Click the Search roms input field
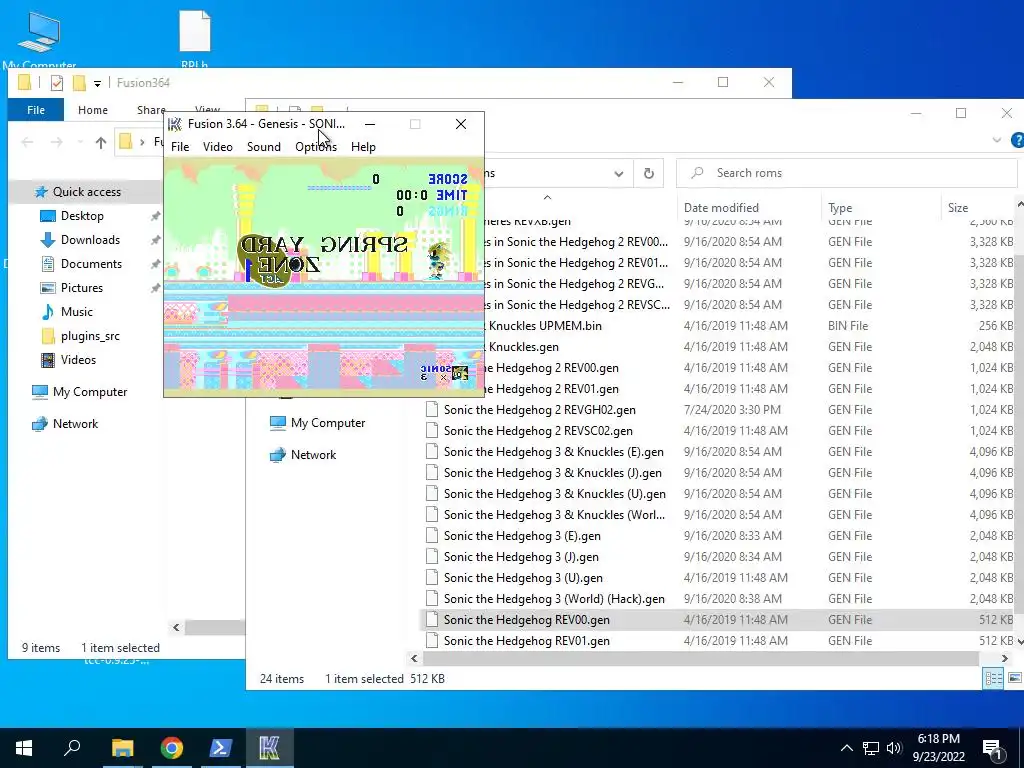The height and width of the screenshot is (768, 1024). [x=849, y=173]
